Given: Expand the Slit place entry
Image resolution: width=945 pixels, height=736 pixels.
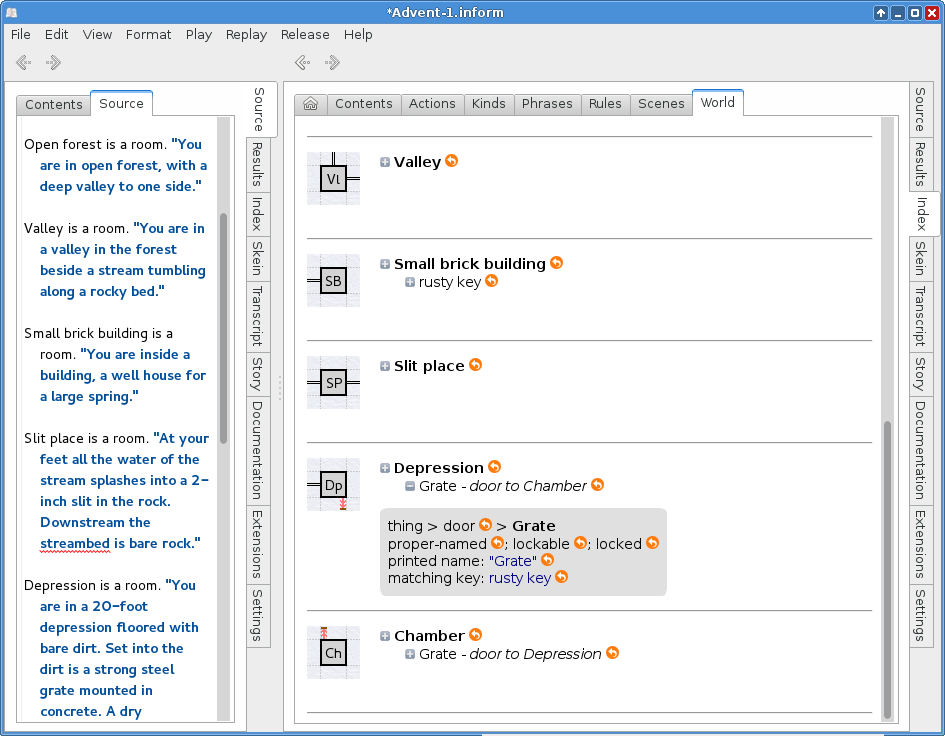Looking at the screenshot, I should pos(385,366).
